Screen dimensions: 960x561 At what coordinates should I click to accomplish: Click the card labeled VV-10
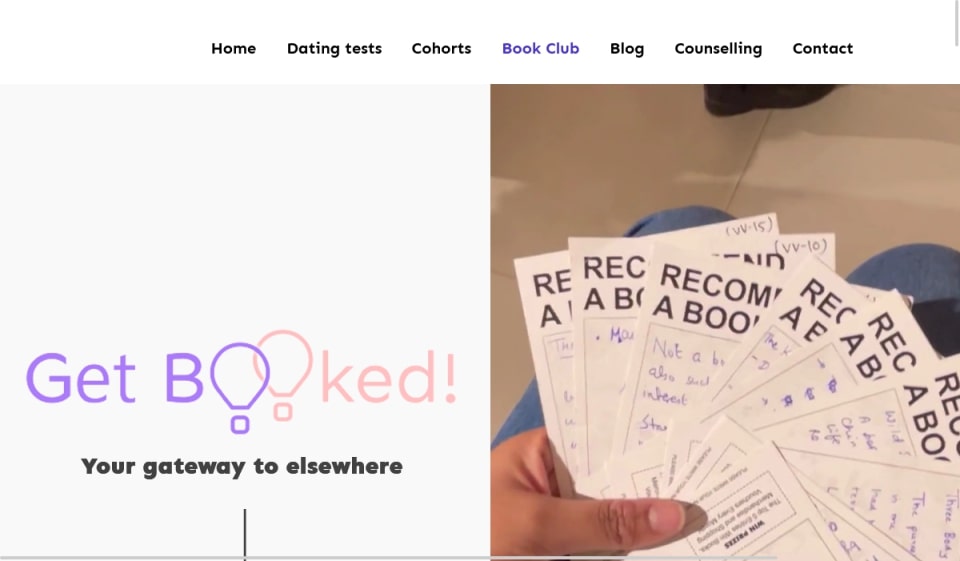[x=802, y=248]
